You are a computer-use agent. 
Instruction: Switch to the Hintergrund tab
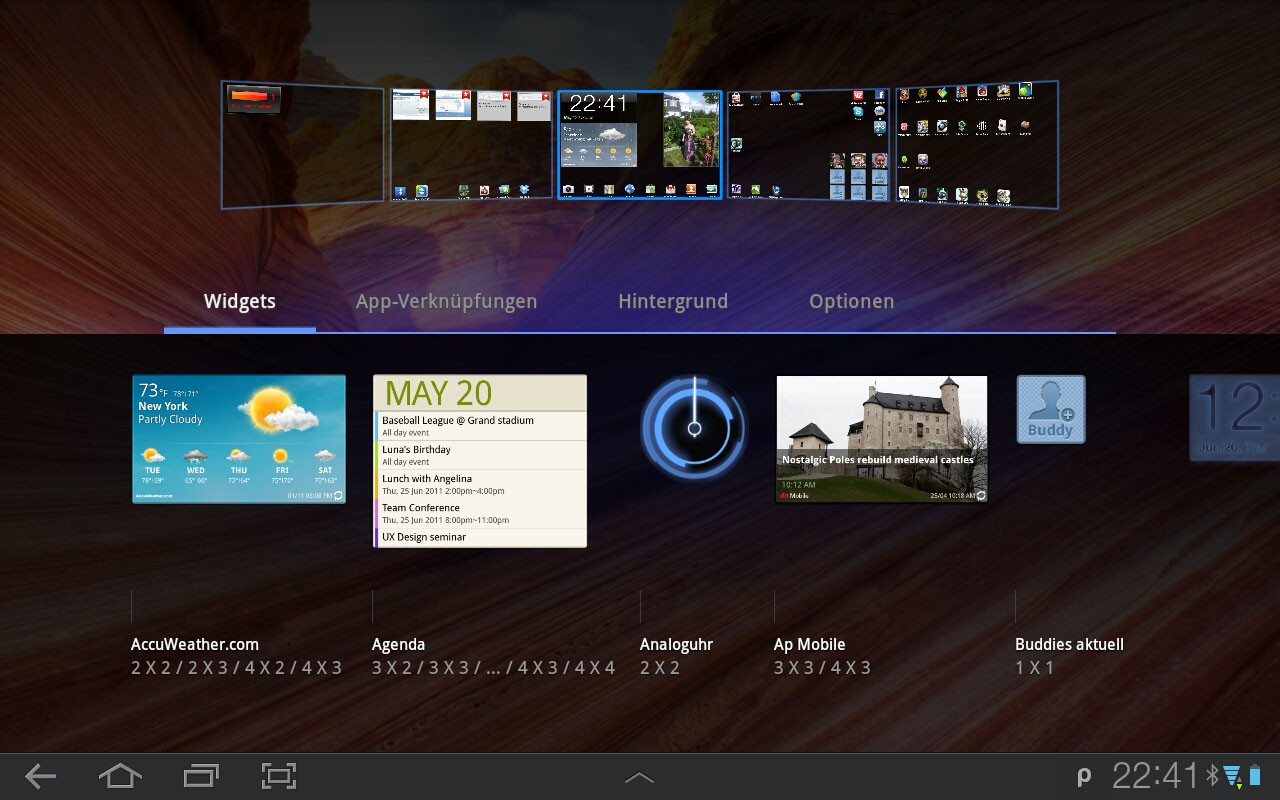pyautogui.click(x=673, y=301)
